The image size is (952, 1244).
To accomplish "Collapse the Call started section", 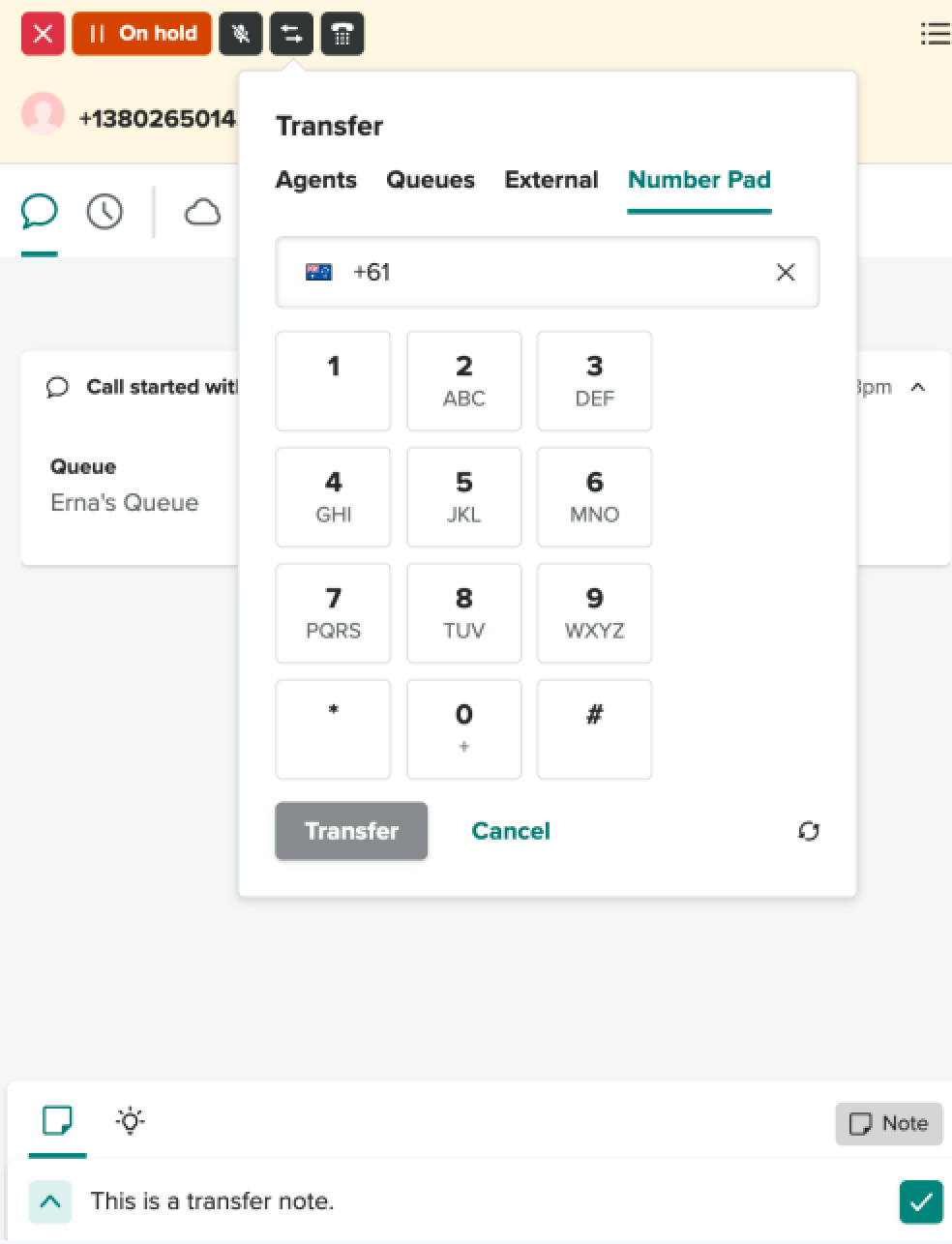I will pos(918,387).
